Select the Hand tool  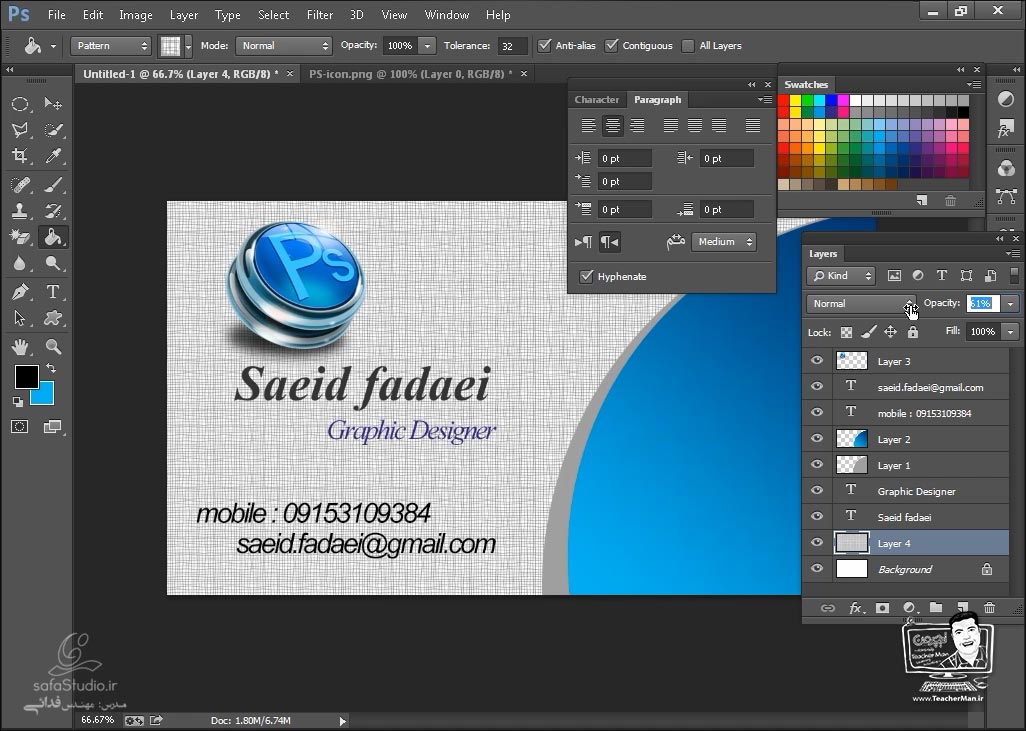pos(20,347)
